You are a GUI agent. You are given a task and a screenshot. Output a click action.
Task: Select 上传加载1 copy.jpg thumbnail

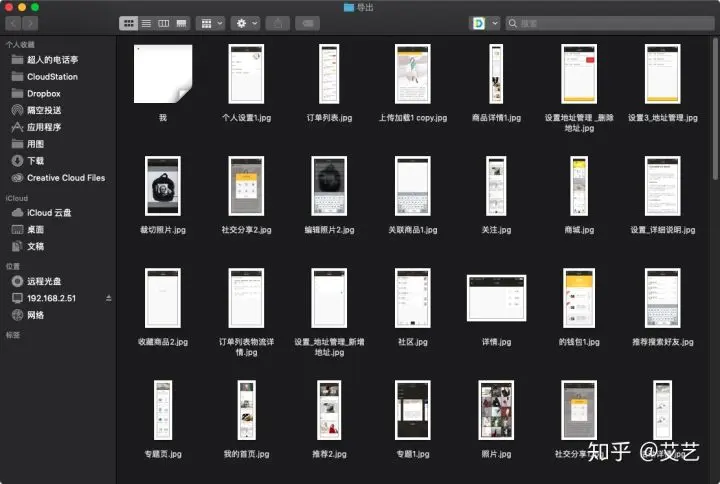[413, 74]
